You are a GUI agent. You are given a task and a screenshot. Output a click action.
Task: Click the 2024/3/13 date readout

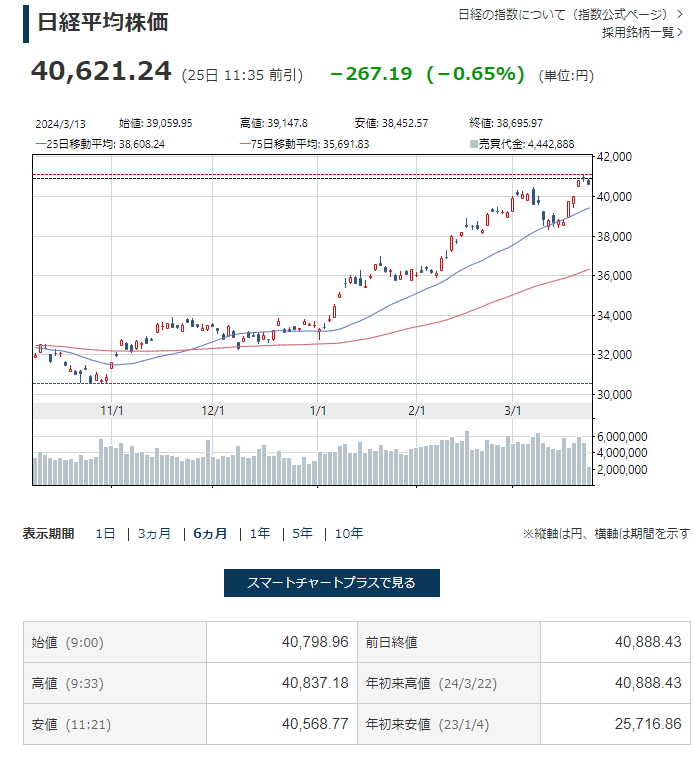(x=60, y=124)
